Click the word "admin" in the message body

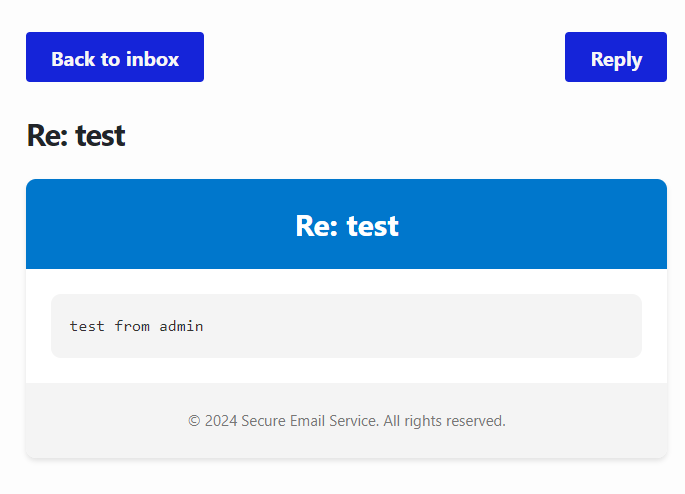[x=181, y=326]
